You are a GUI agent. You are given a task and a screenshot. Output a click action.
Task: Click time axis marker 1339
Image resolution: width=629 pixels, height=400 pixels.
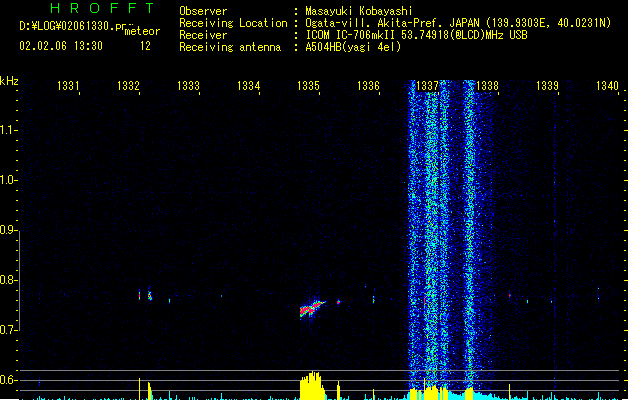pos(548,86)
